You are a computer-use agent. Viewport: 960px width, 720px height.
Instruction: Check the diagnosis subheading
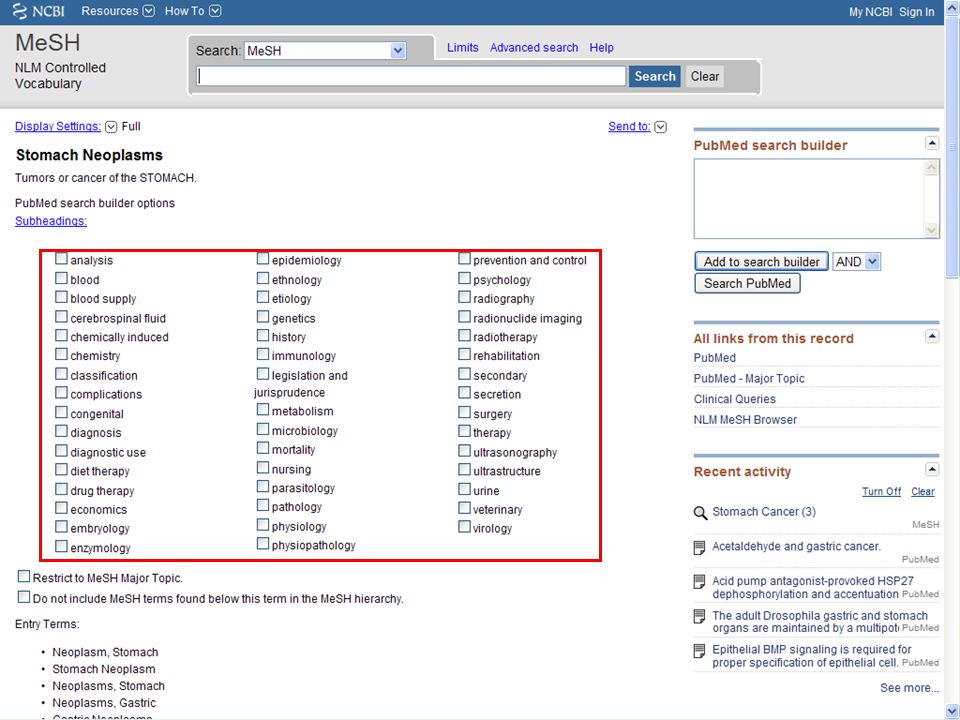(x=61, y=432)
